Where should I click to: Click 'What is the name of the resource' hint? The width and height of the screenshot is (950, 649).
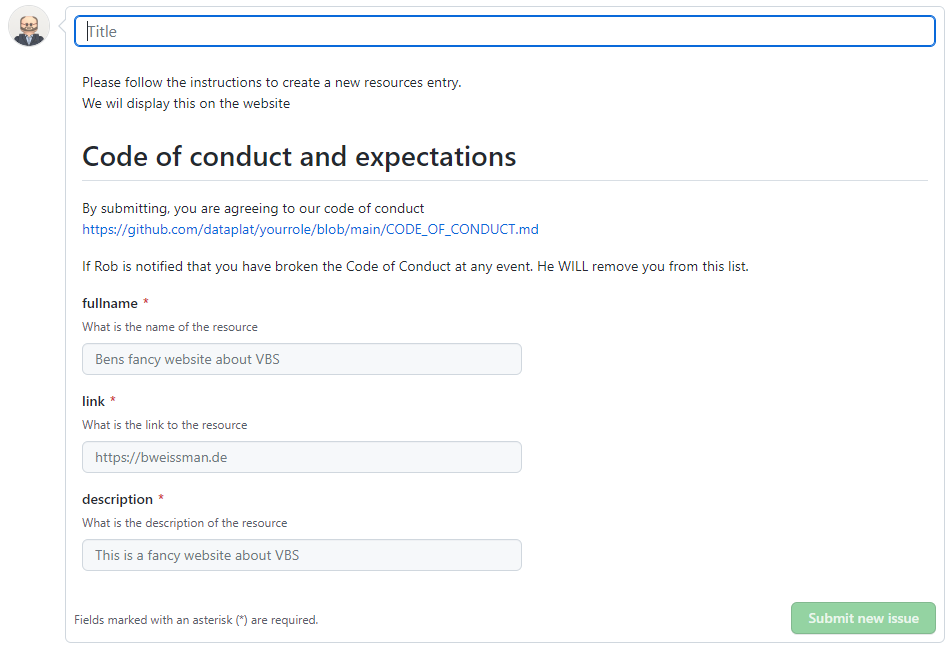(x=170, y=327)
